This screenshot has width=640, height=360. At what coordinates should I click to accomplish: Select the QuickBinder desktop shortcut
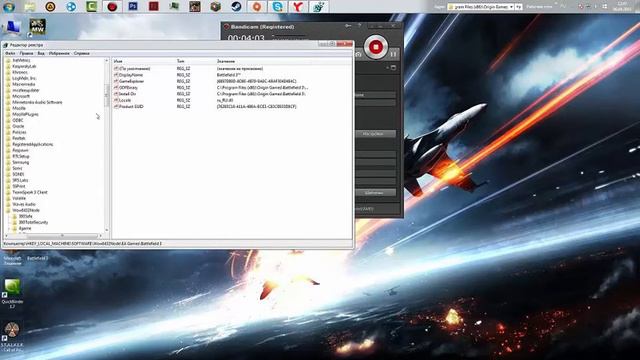click(x=12, y=293)
